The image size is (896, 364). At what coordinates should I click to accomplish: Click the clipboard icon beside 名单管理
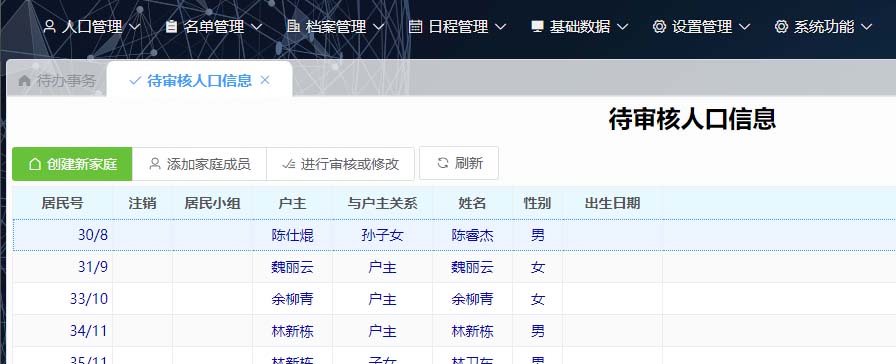click(171, 26)
